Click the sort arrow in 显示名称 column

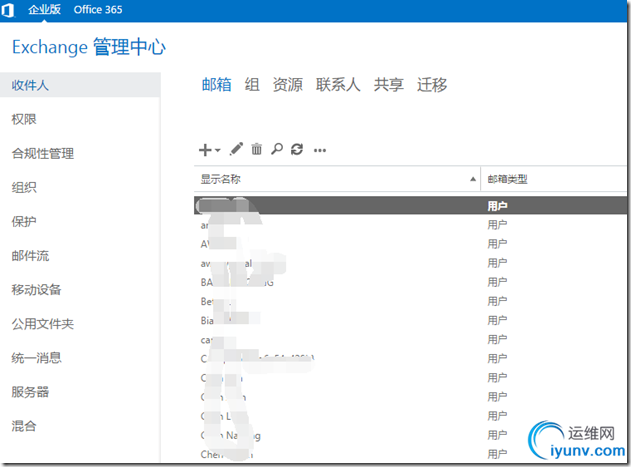(473, 179)
